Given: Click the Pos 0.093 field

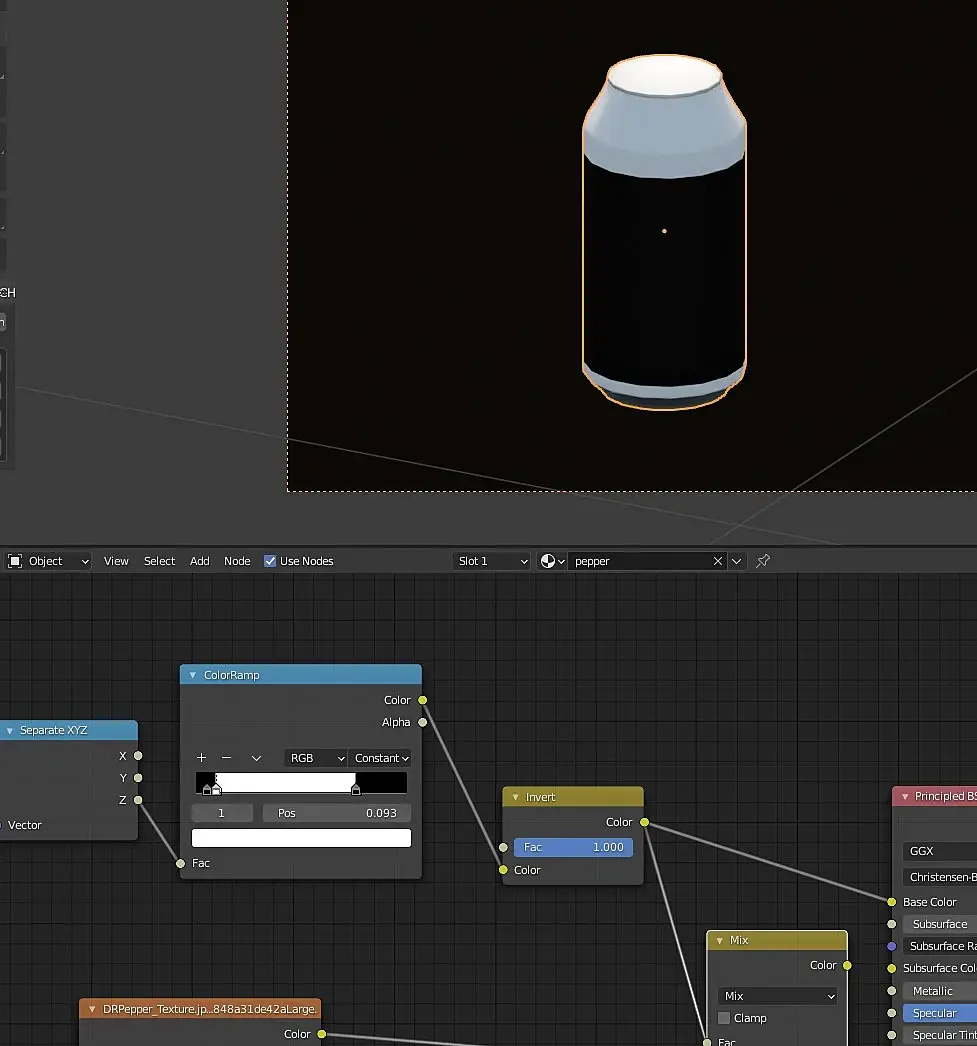Looking at the screenshot, I should click(x=337, y=813).
